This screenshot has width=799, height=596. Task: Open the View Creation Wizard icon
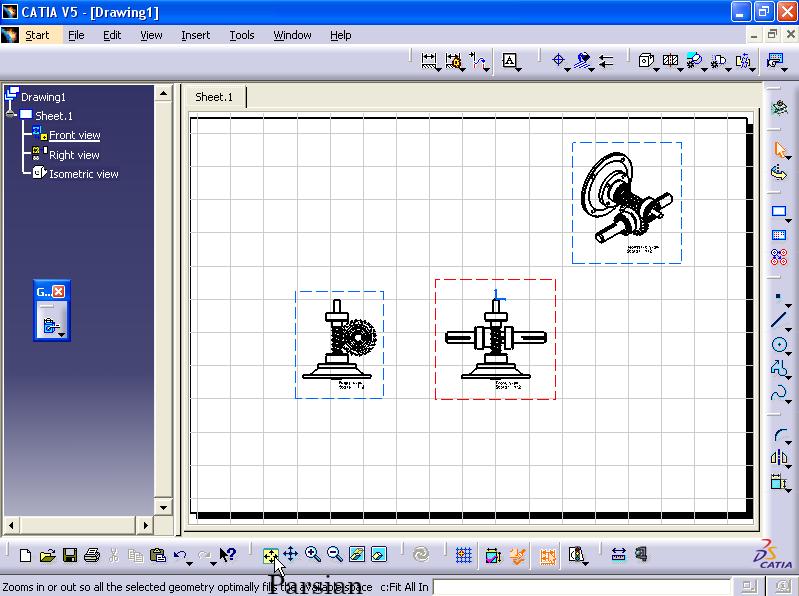tap(775, 61)
